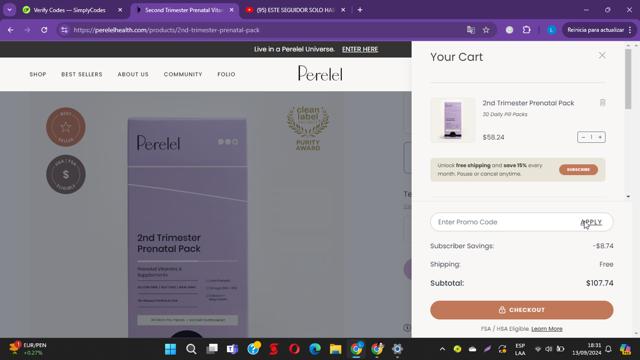
Task: Open the EUR/PEN widget on taskbar
Action: click(x=28, y=349)
